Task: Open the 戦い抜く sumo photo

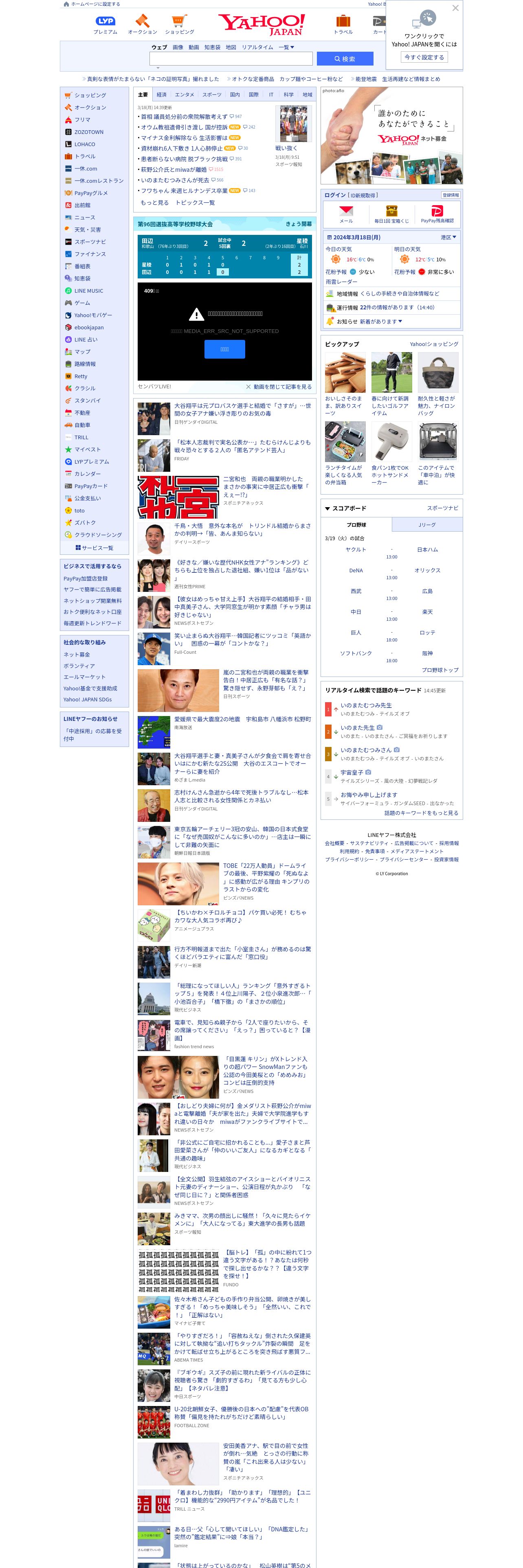Action: (293, 124)
